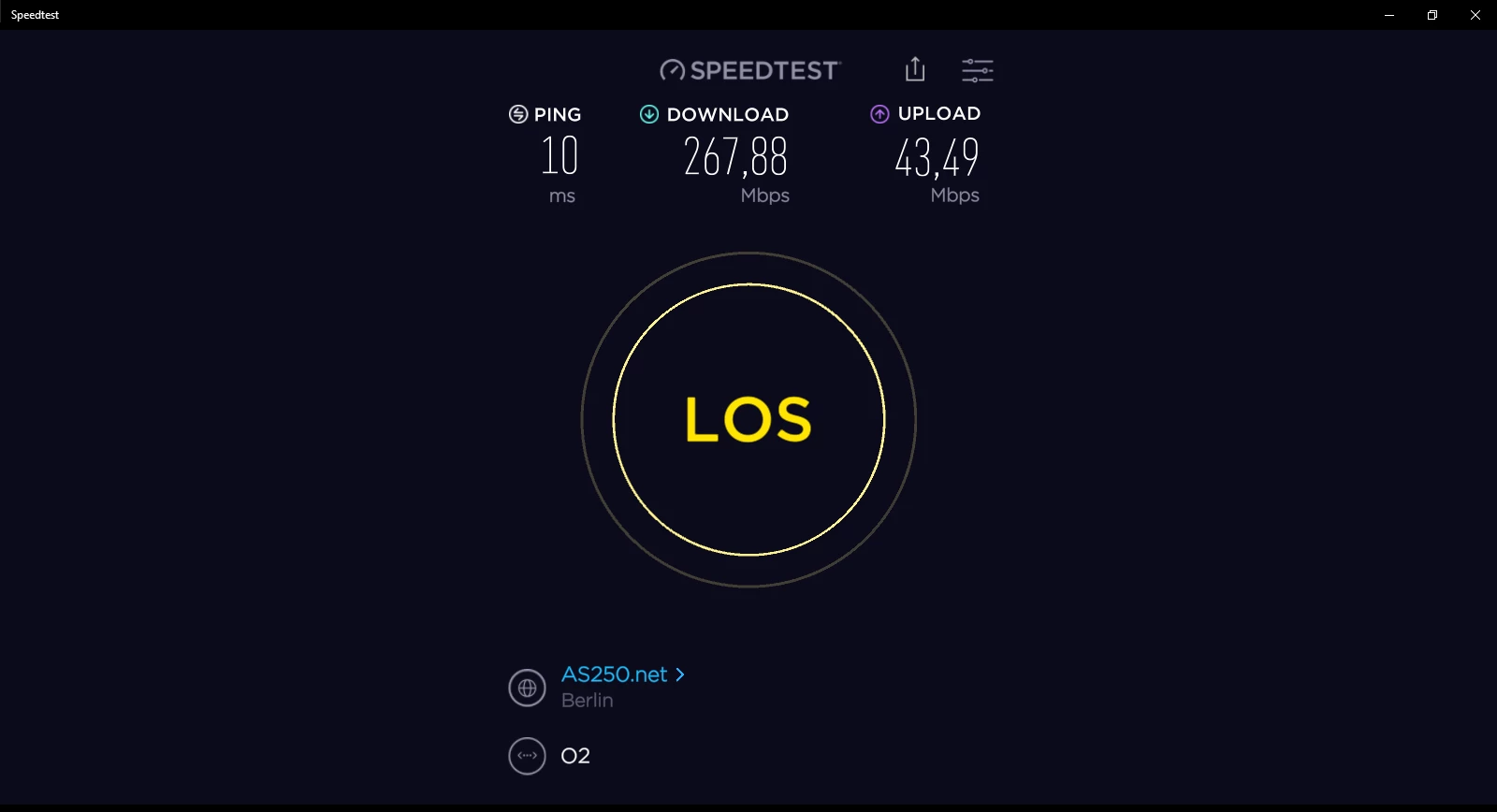Click the upload arrow icon
The height and width of the screenshot is (812, 1497).
tap(879, 114)
